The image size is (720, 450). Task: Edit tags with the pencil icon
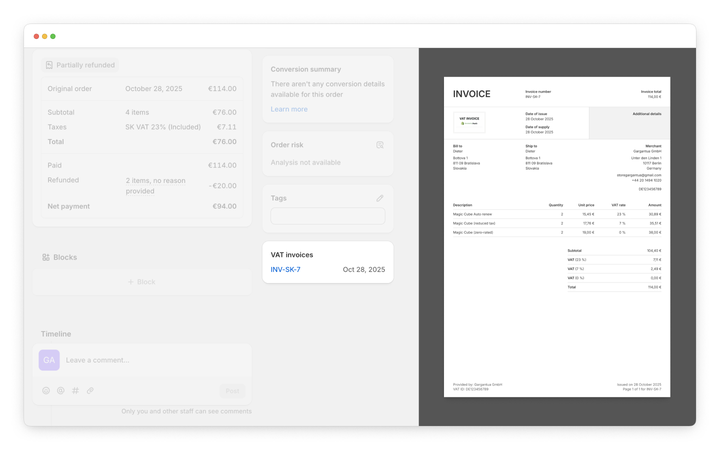[x=379, y=198]
